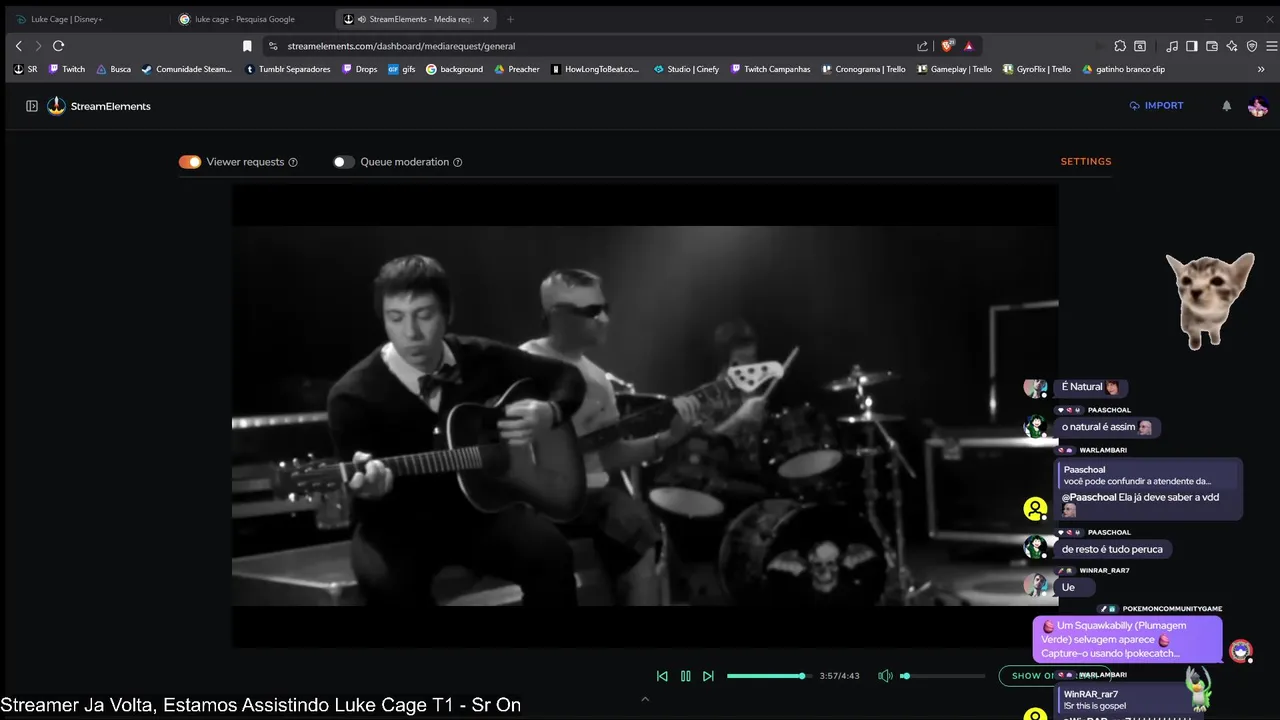Open the Preacher bookmark
This screenshot has width=1280, height=720.
point(516,69)
